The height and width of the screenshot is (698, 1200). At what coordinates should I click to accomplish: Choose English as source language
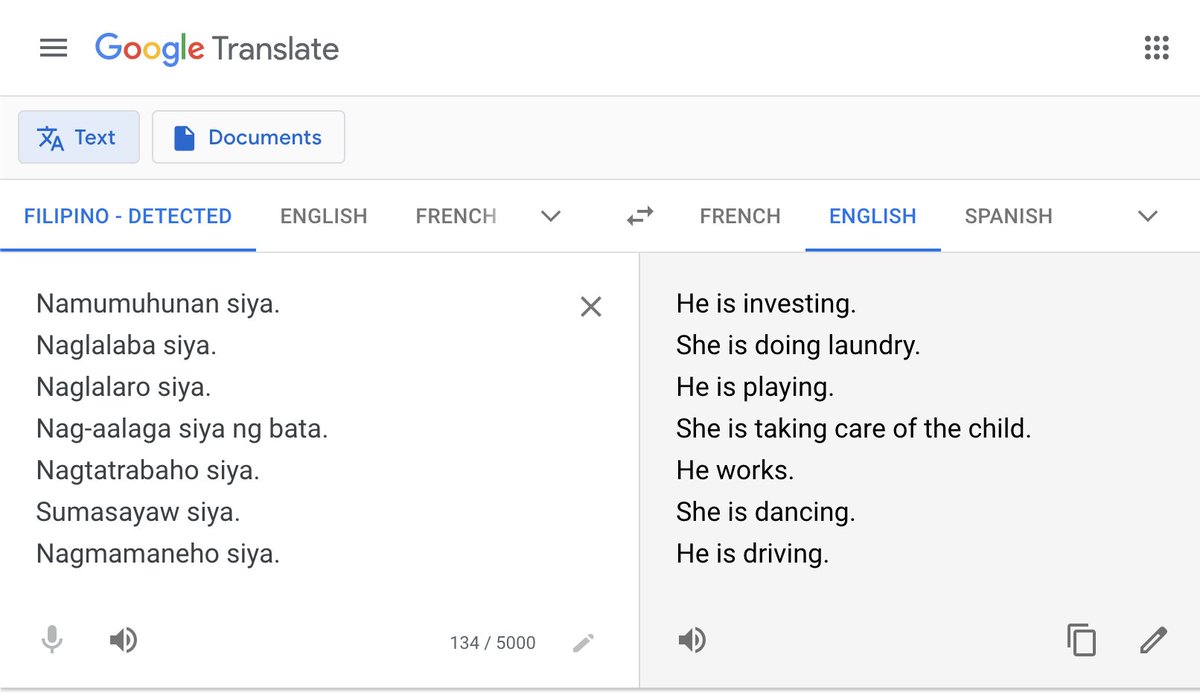[x=323, y=216]
